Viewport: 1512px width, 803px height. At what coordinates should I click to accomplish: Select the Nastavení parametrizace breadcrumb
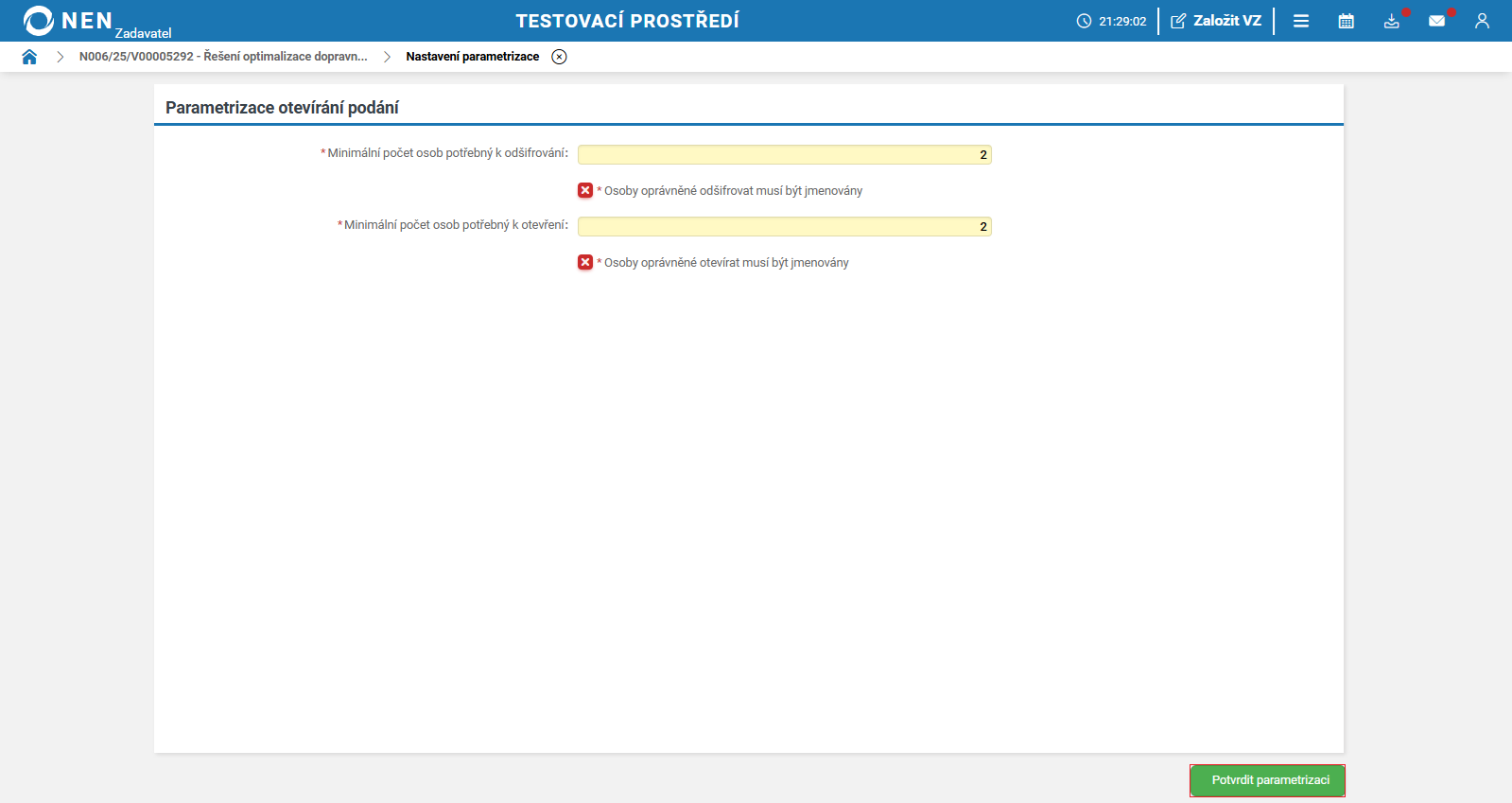[473, 57]
